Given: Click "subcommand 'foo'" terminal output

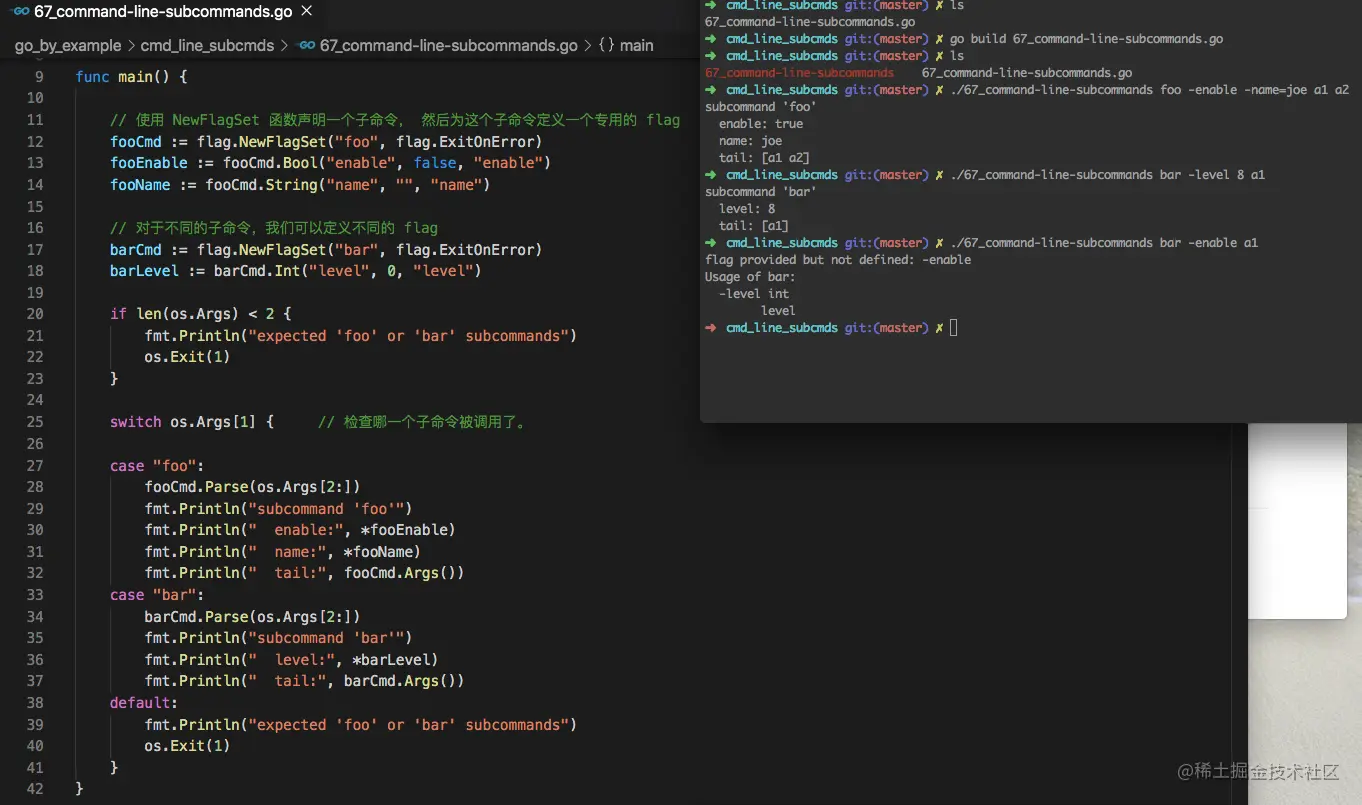Looking at the screenshot, I should 760,107.
